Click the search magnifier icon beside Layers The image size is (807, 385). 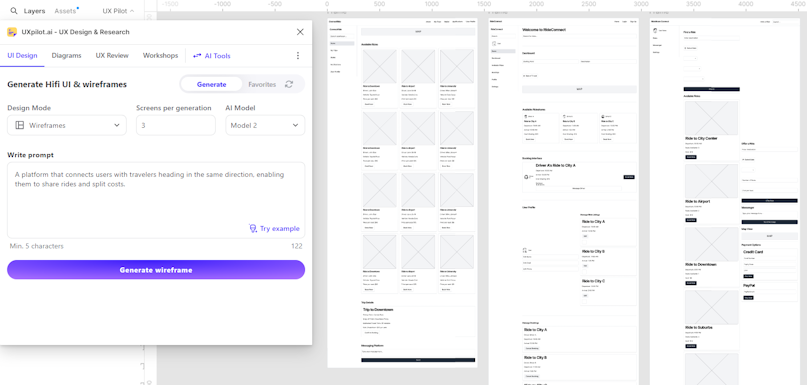click(14, 11)
